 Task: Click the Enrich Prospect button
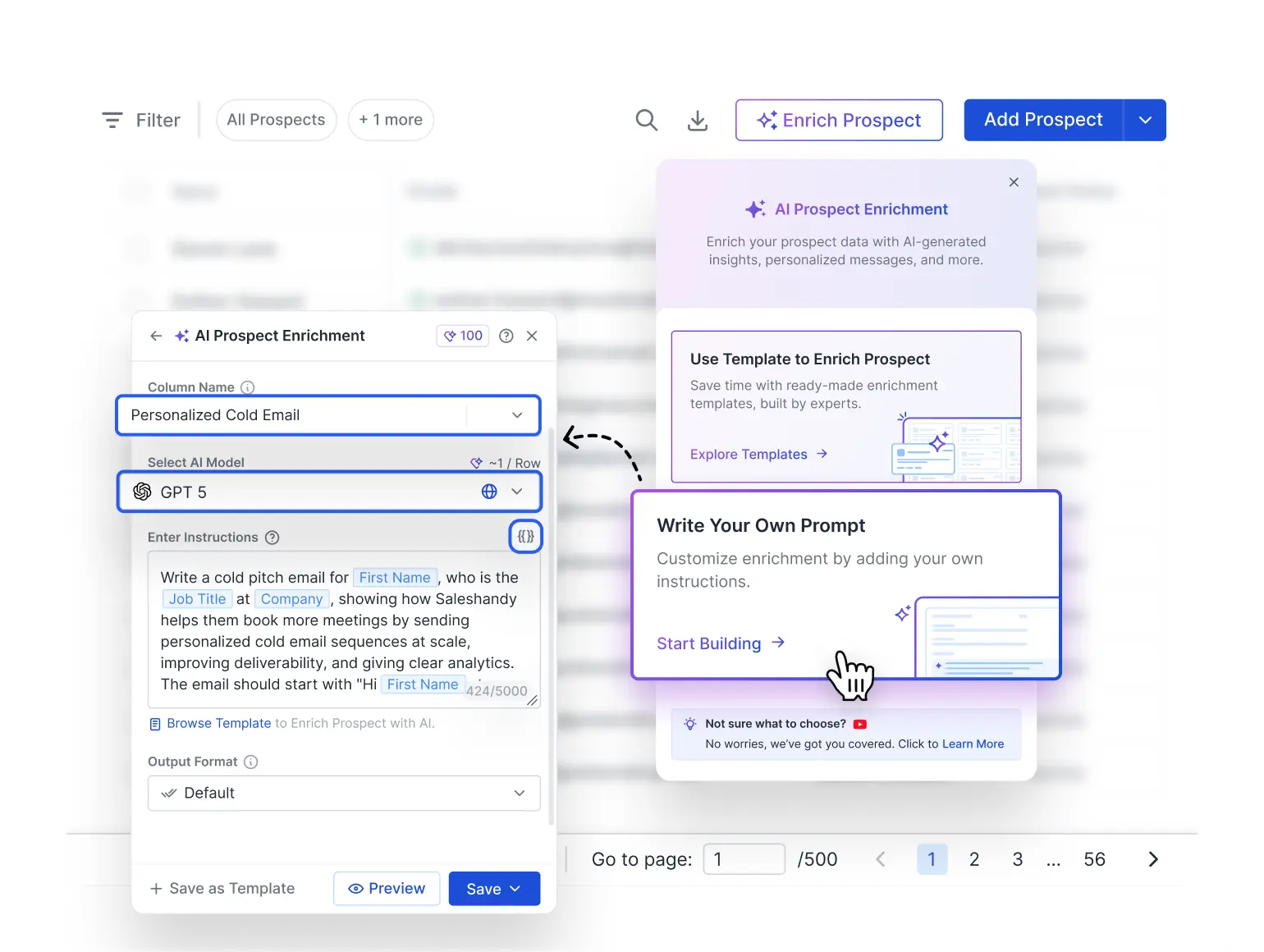coord(839,120)
